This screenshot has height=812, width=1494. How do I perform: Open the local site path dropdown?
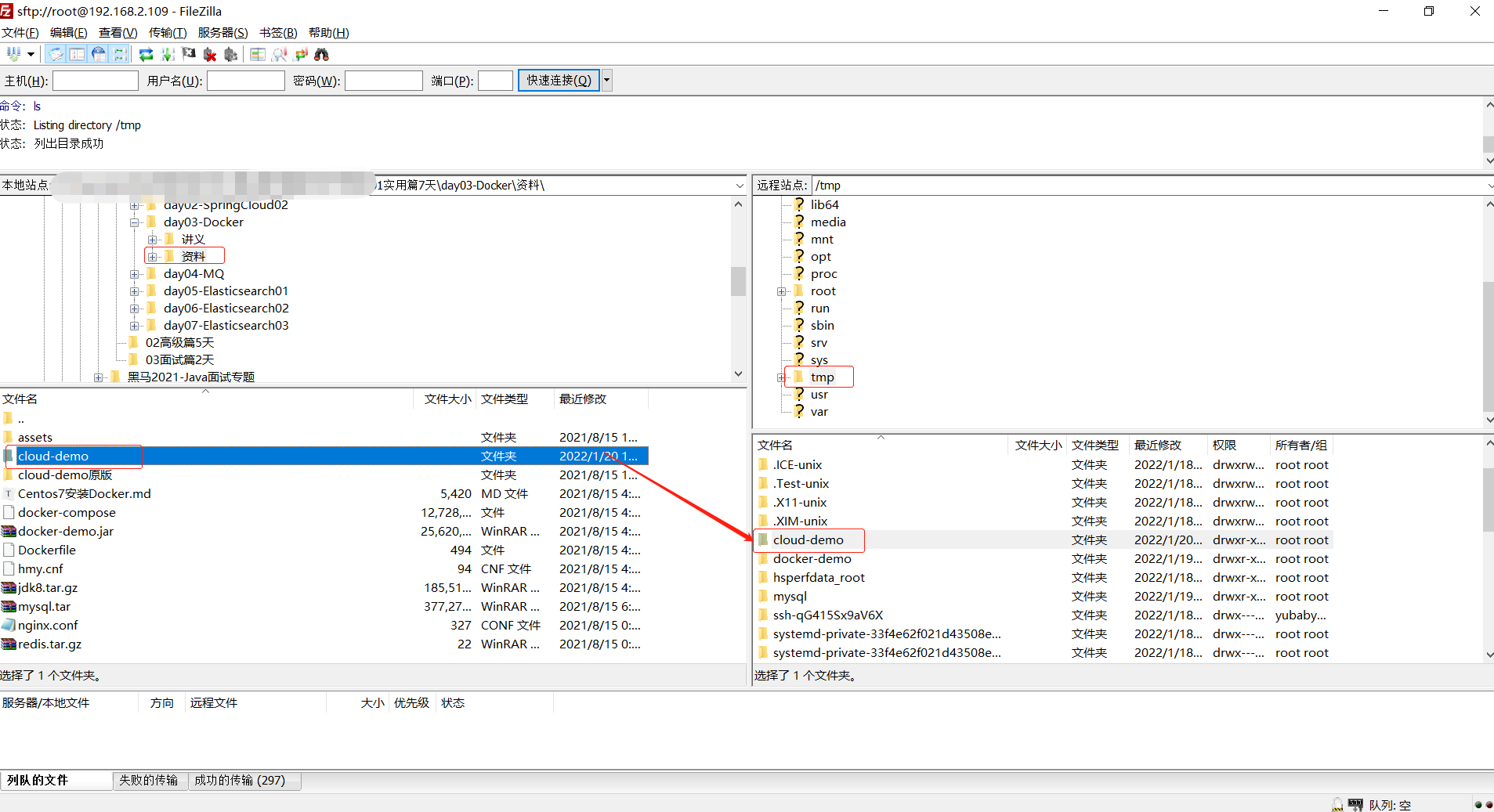(x=740, y=186)
